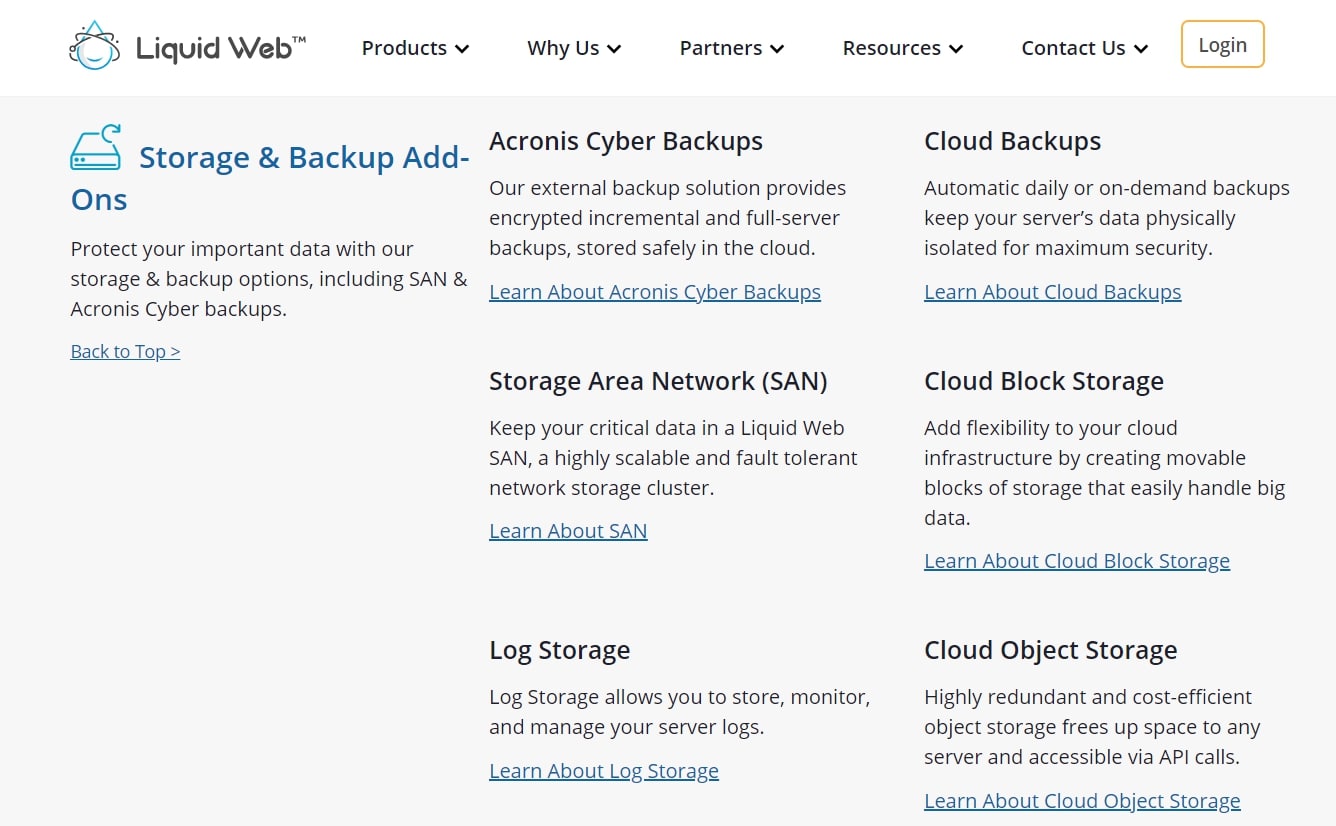Click the Liquid Web wordmark text

[221, 47]
